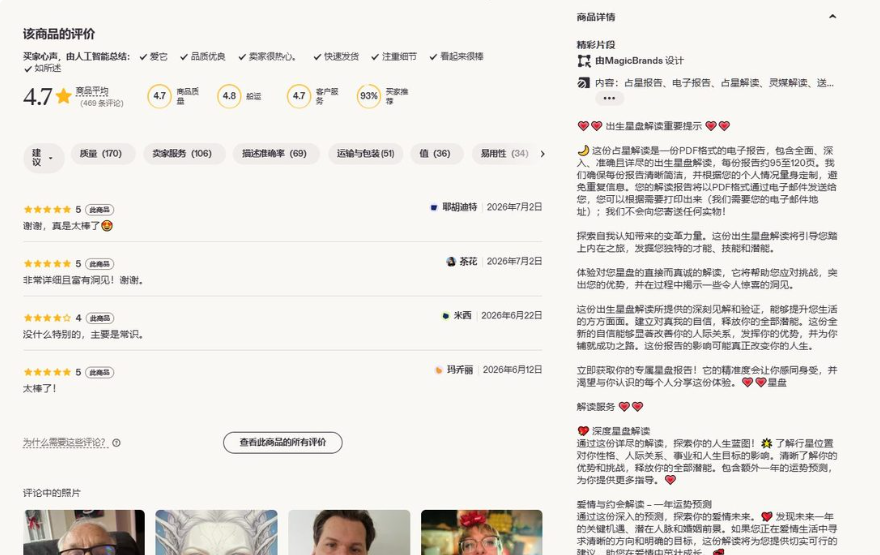Click the 内容 digital content icon
This screenshot has height=555, width=880.
click(584, 83)
